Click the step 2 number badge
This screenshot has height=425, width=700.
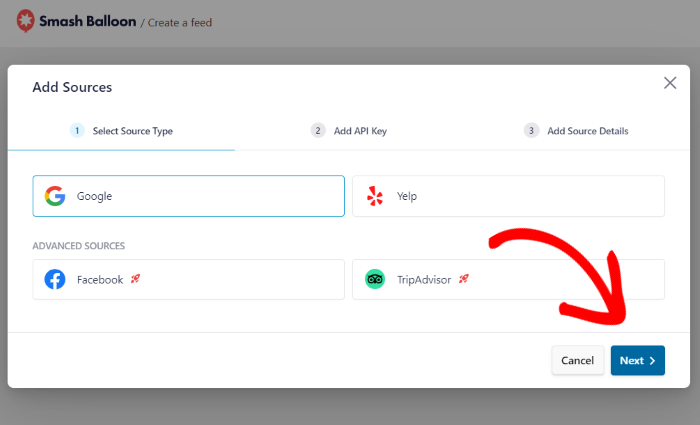point(318,131)
